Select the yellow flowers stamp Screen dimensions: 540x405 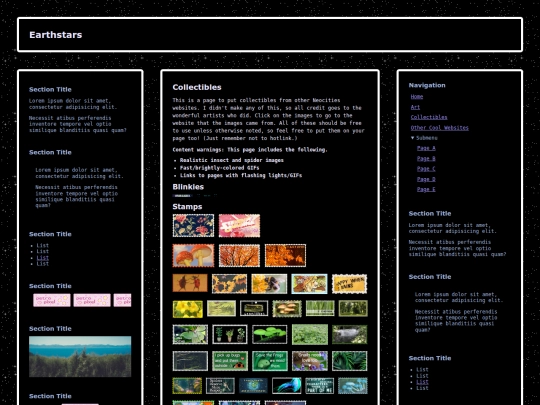pyautogui.click(x=188, y=309)
